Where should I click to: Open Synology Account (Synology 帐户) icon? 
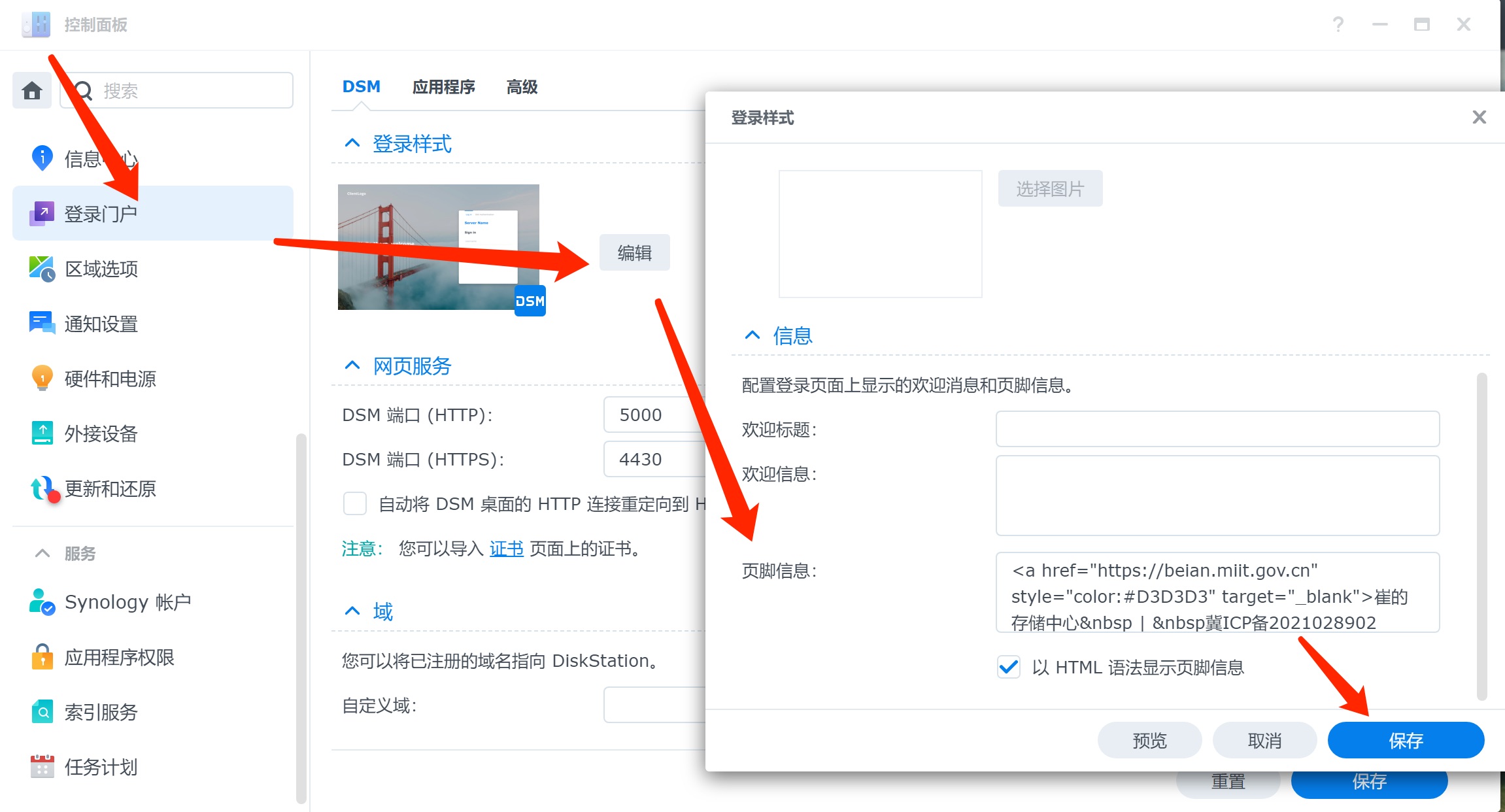[42, 601]
